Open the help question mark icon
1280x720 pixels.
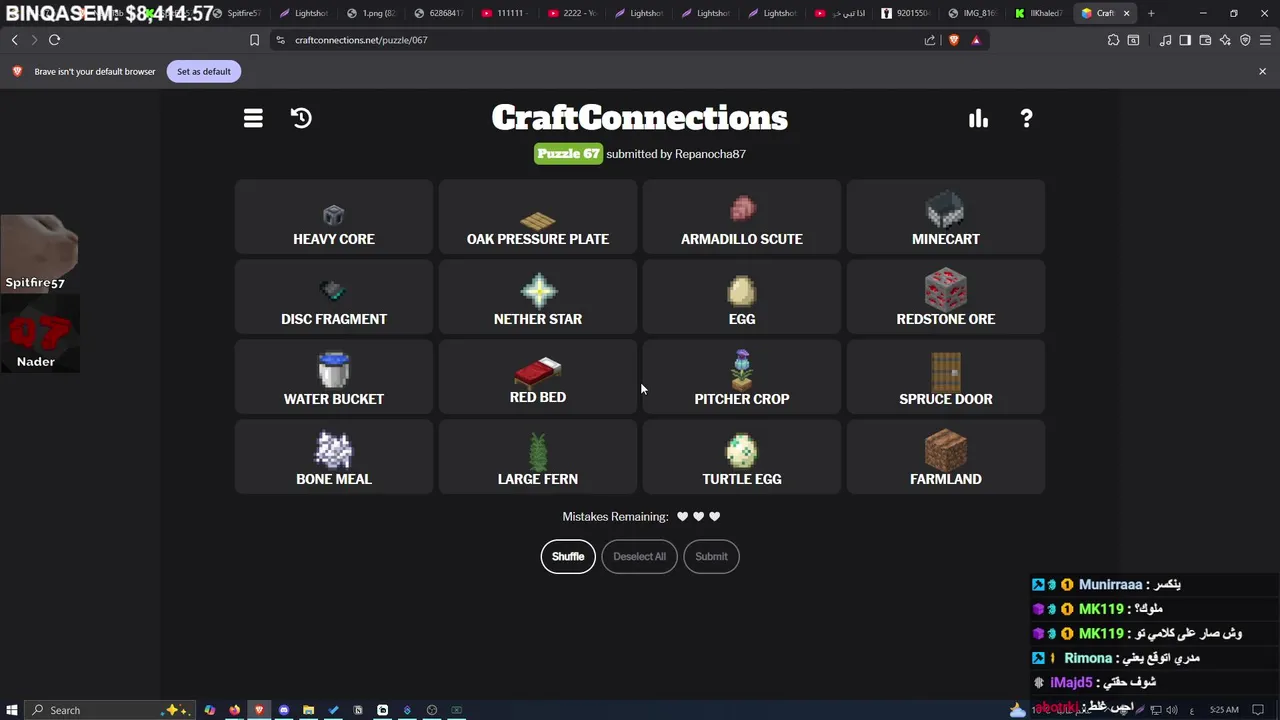1026,118
